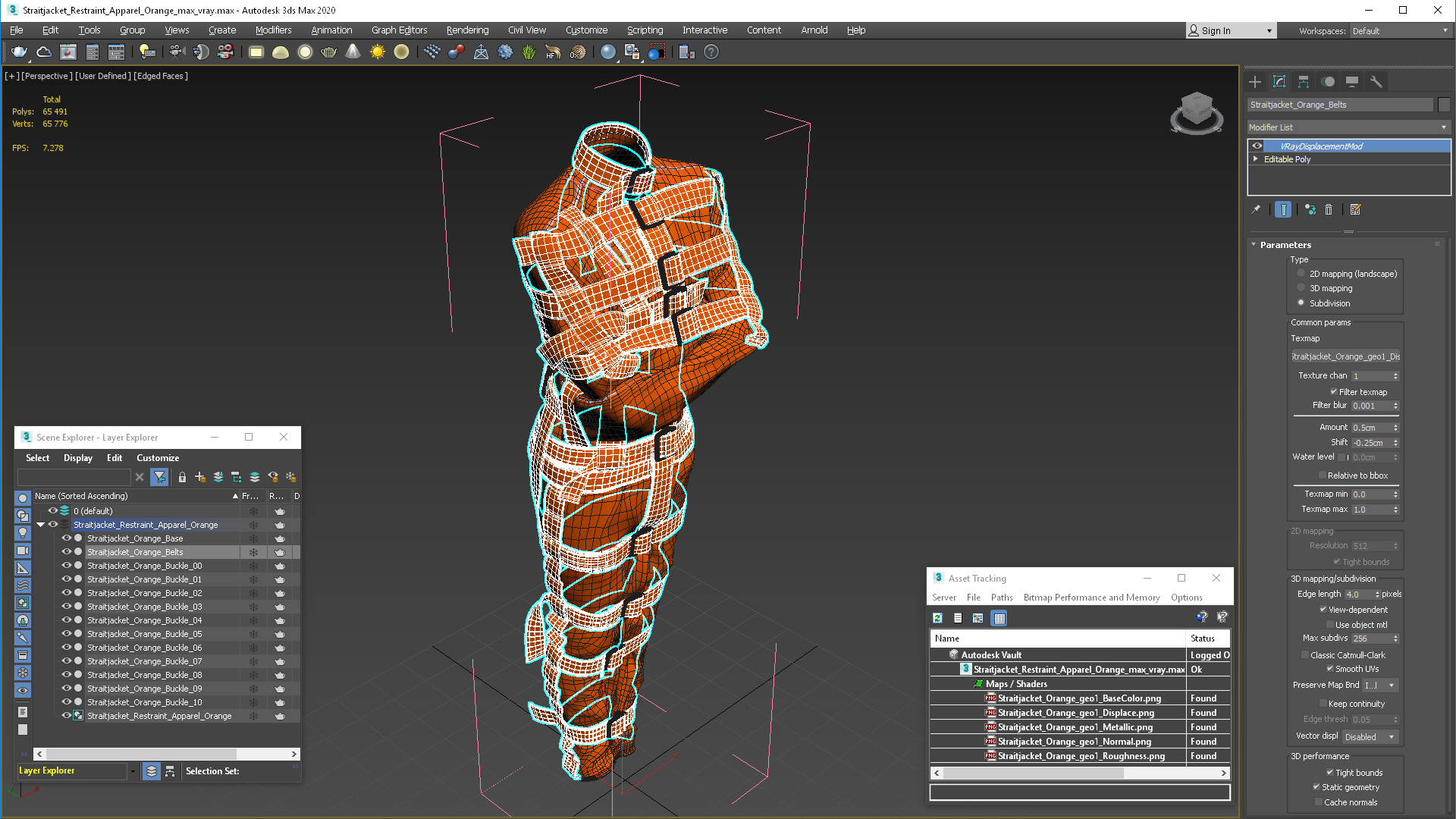
Task: Open the Rendering menu
Action: [x=467, y=30]
